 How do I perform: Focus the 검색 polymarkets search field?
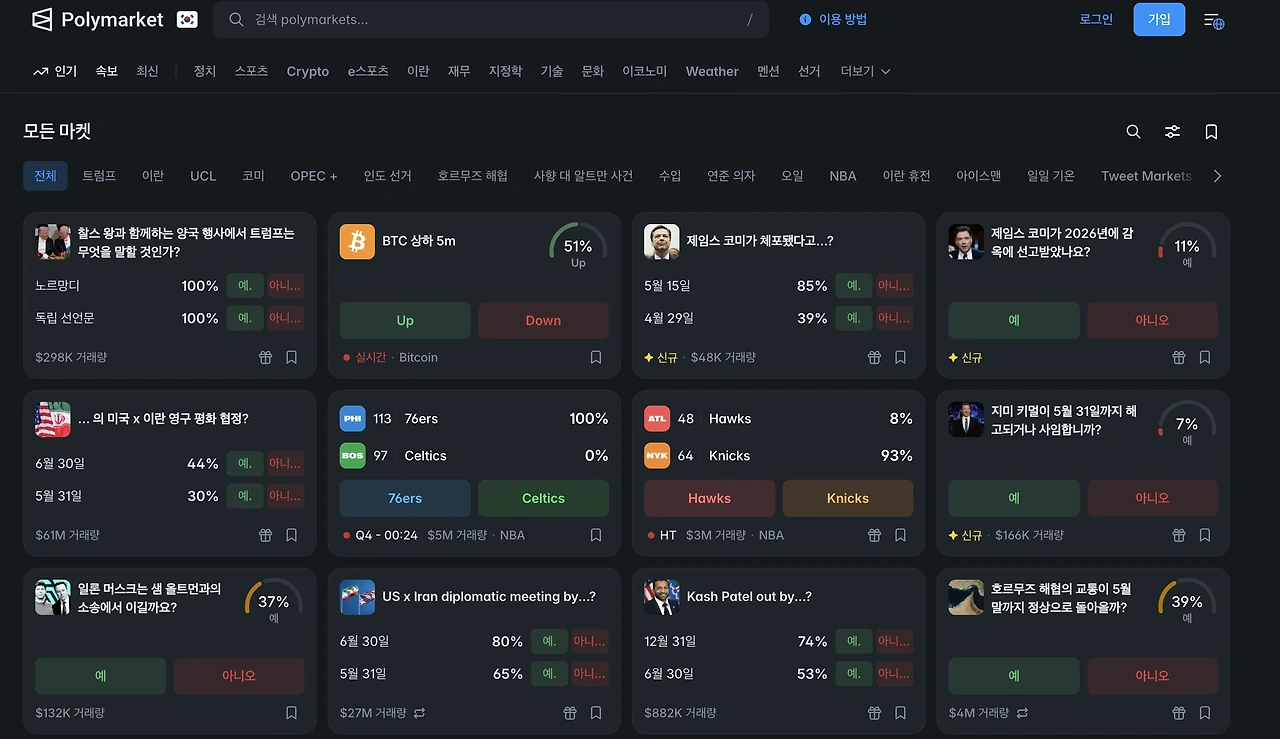[x=492, y=19]
